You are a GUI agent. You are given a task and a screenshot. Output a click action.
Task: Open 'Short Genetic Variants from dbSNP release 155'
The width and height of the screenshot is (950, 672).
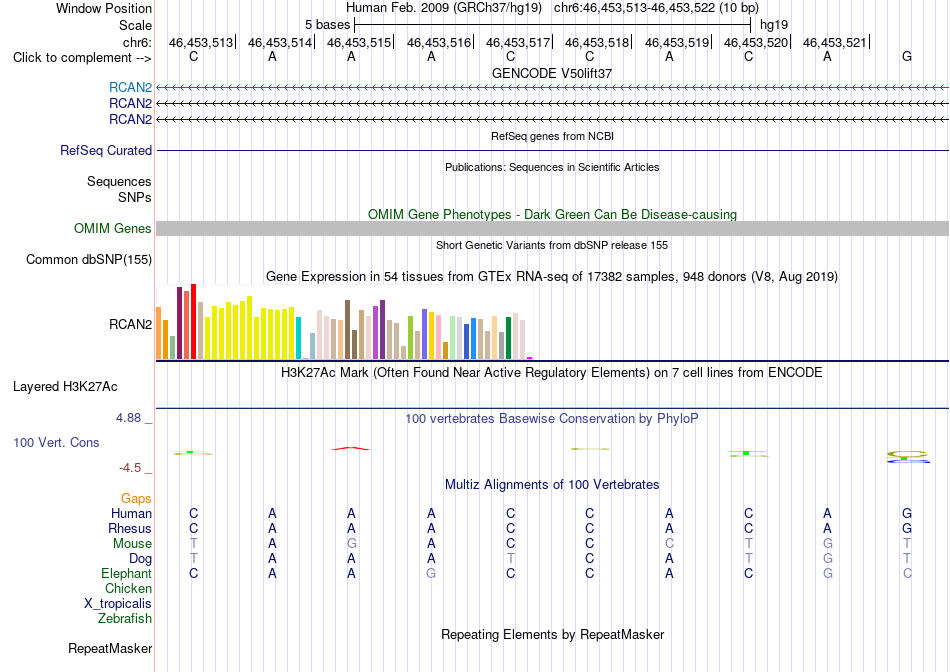tap(552, 245)
